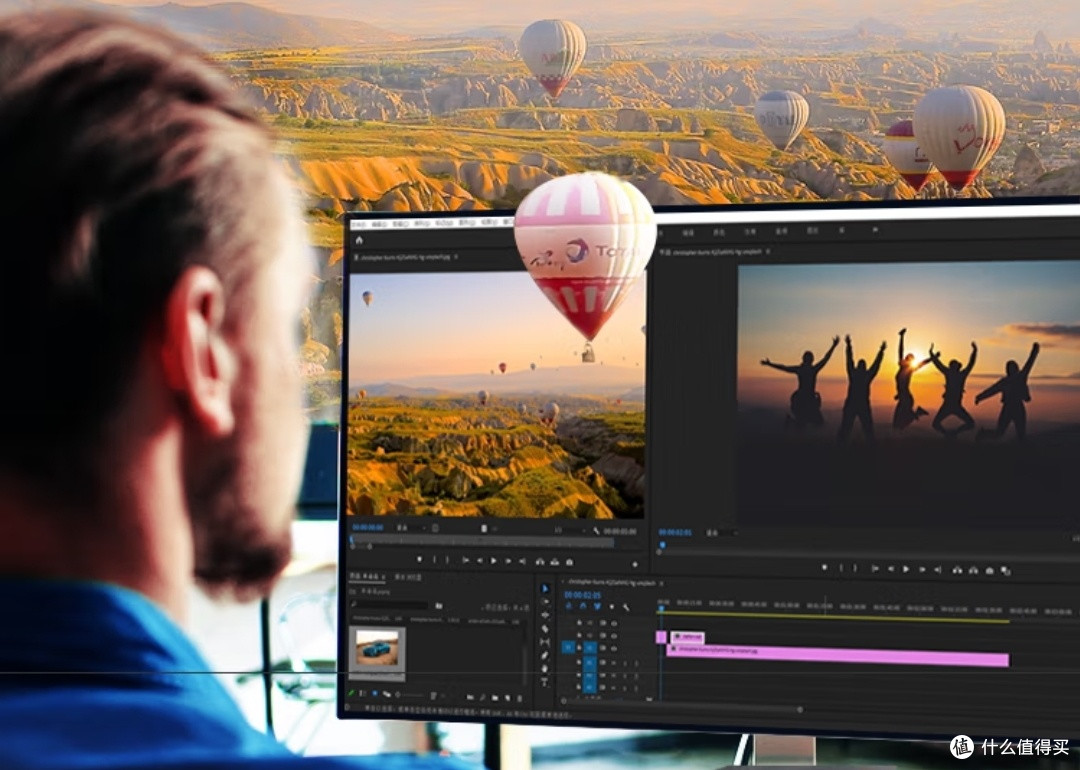1080x770 pixels.
Task: Select the Selection tool in Tools panel
Action: coord(545,589)
